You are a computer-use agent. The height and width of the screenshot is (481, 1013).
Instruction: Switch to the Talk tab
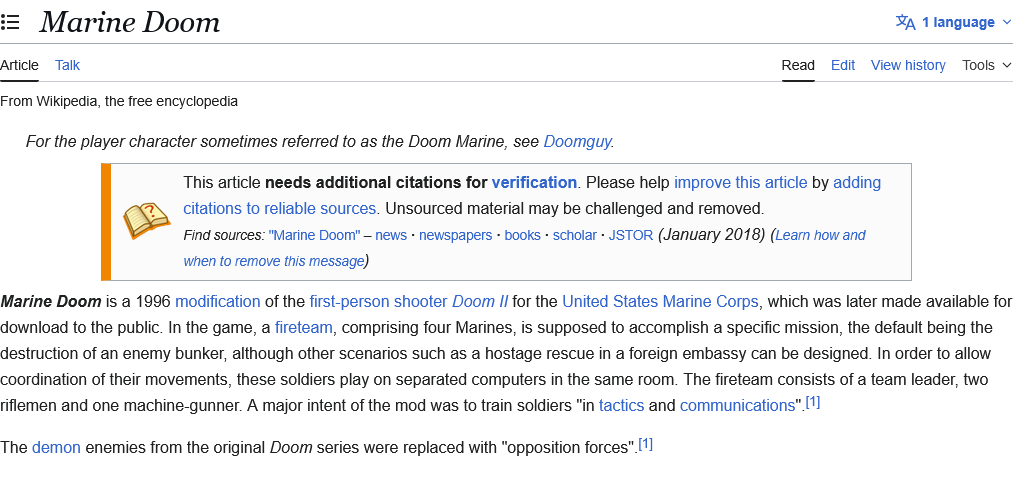tap(67, 65)
